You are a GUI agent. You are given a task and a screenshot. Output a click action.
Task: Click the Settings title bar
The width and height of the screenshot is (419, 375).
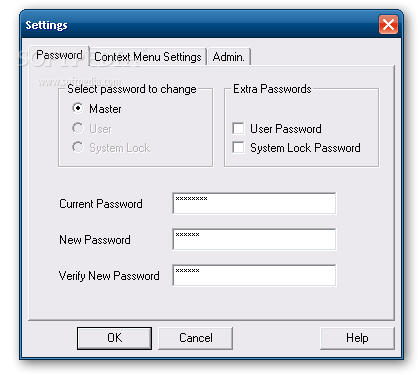coord(200,25)
